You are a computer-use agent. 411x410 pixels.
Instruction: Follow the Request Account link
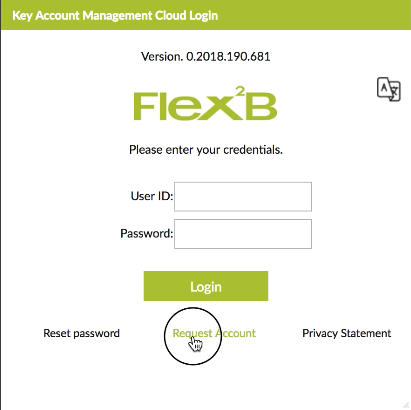coord(214,333)
